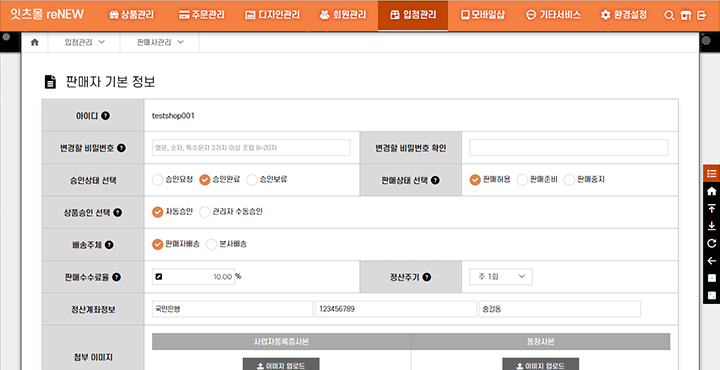The width and height of the screenshot is (720, 370).
Task: Open the 정산주기 주 1회 dropdown
Action: click(x=501, y=277)
